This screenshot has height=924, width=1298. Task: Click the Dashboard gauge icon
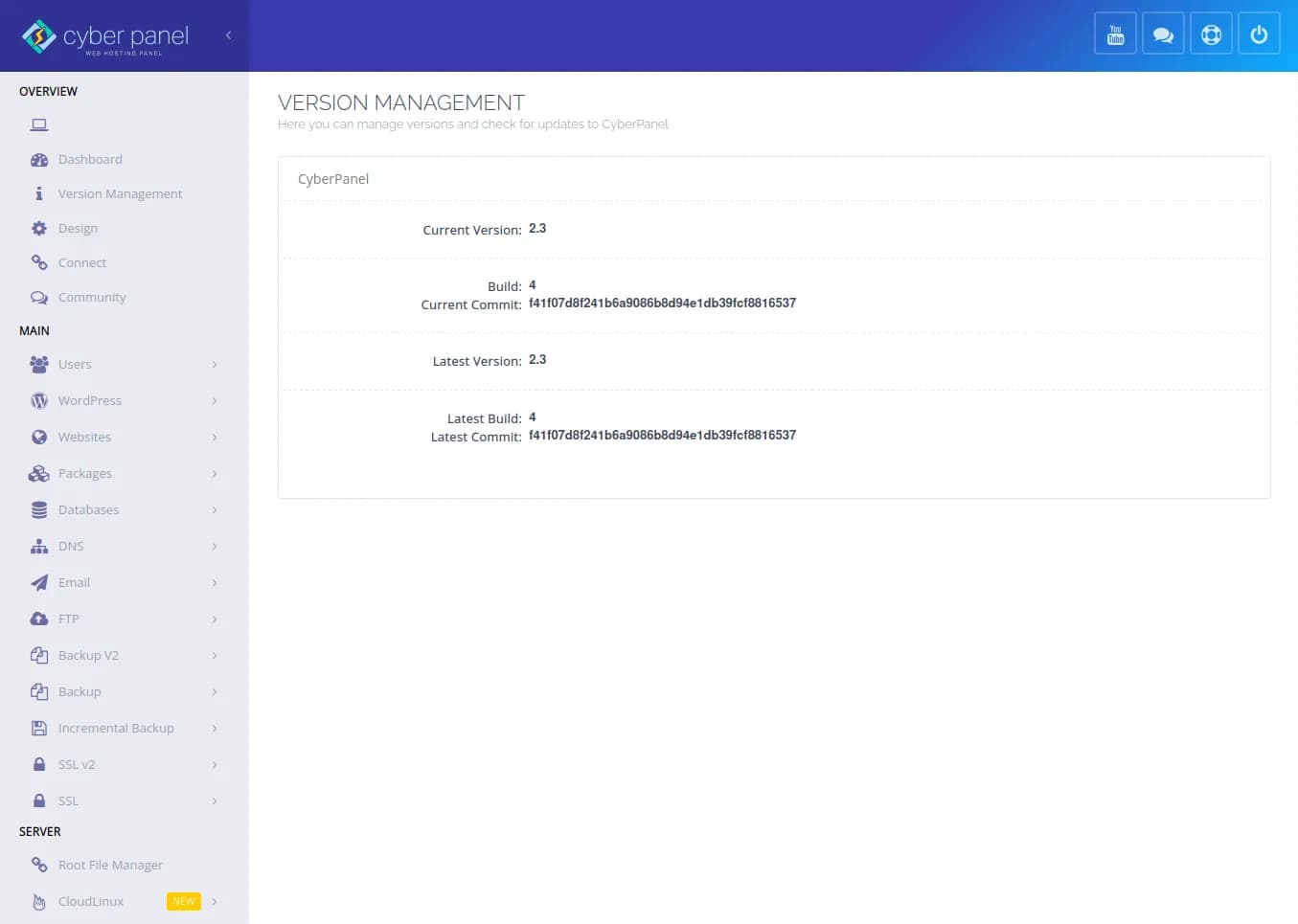pos(39,160)
